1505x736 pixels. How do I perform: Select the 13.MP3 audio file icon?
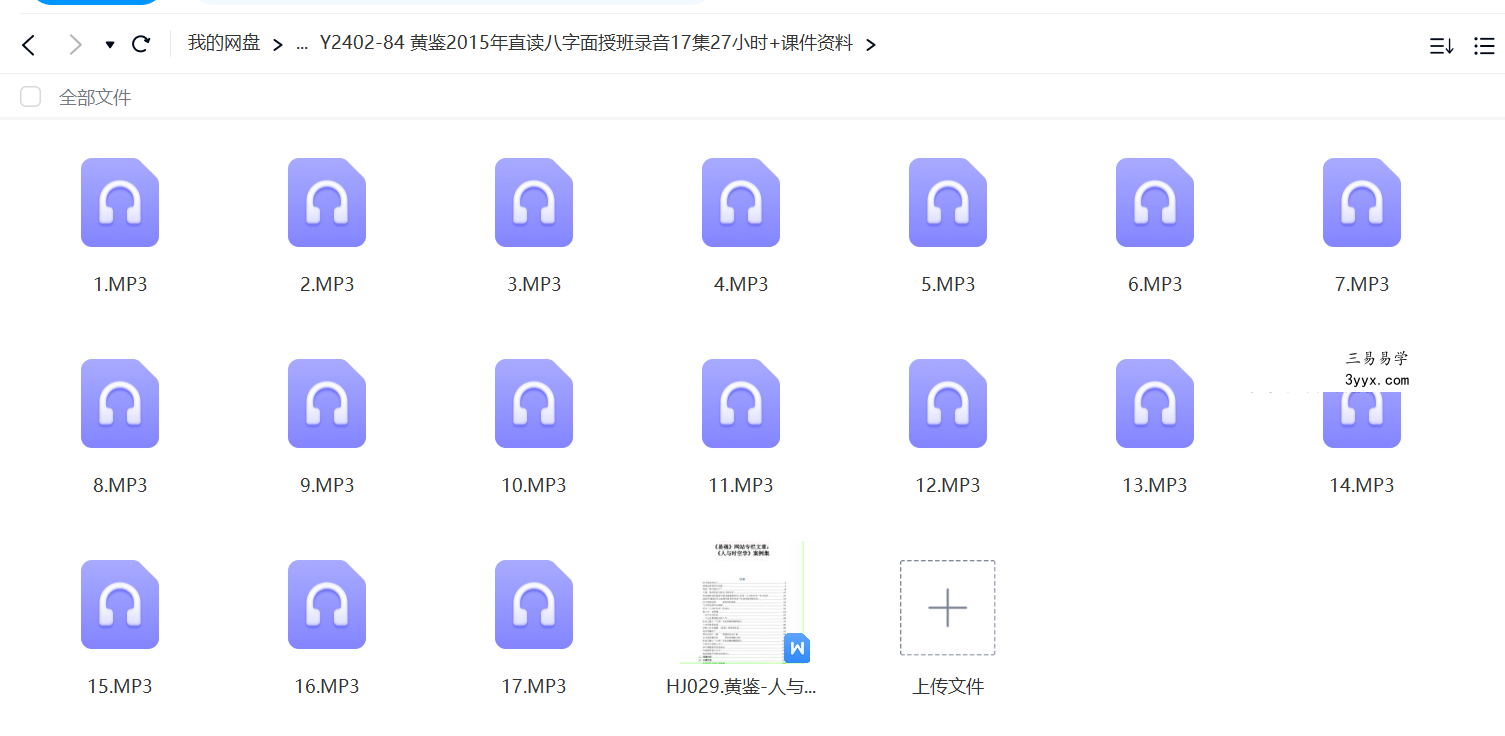pos(1155,403)
